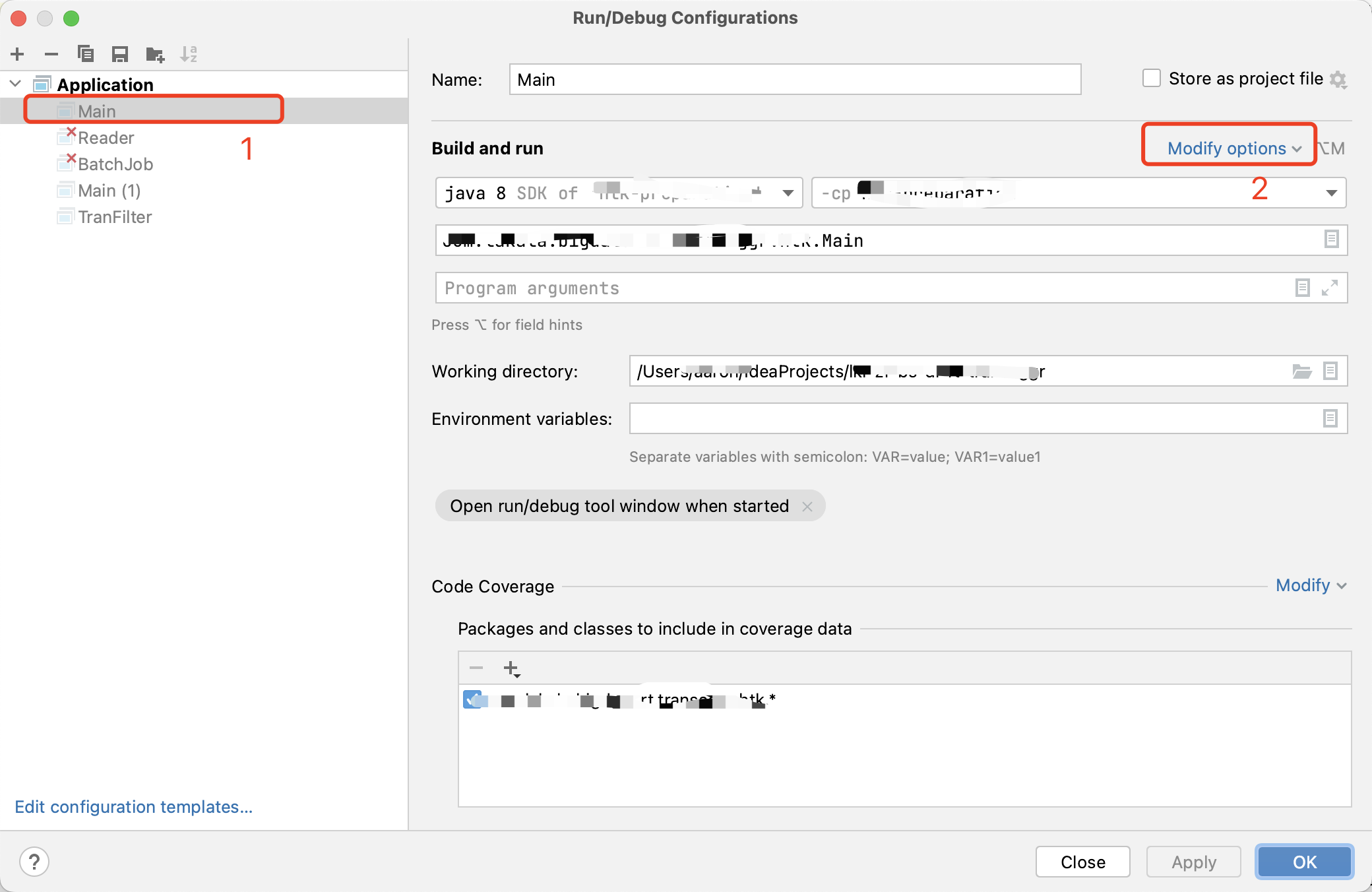Insert macro into Working directory field

point(1330,371)
